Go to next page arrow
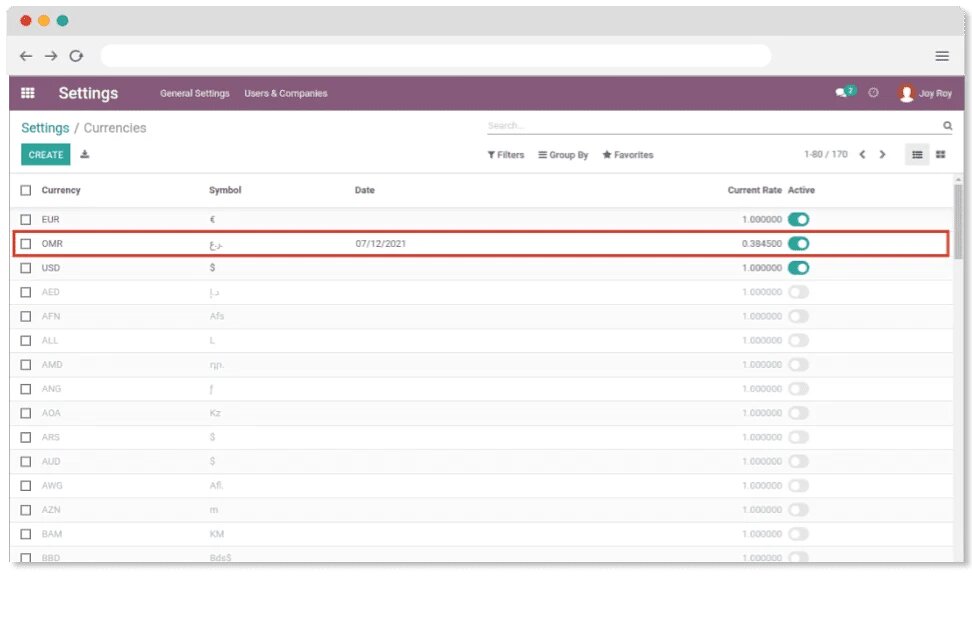 (x=882, y=155)
